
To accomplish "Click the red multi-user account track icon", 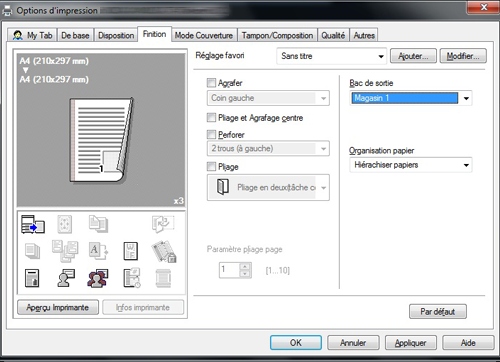I will pos(98,278).
